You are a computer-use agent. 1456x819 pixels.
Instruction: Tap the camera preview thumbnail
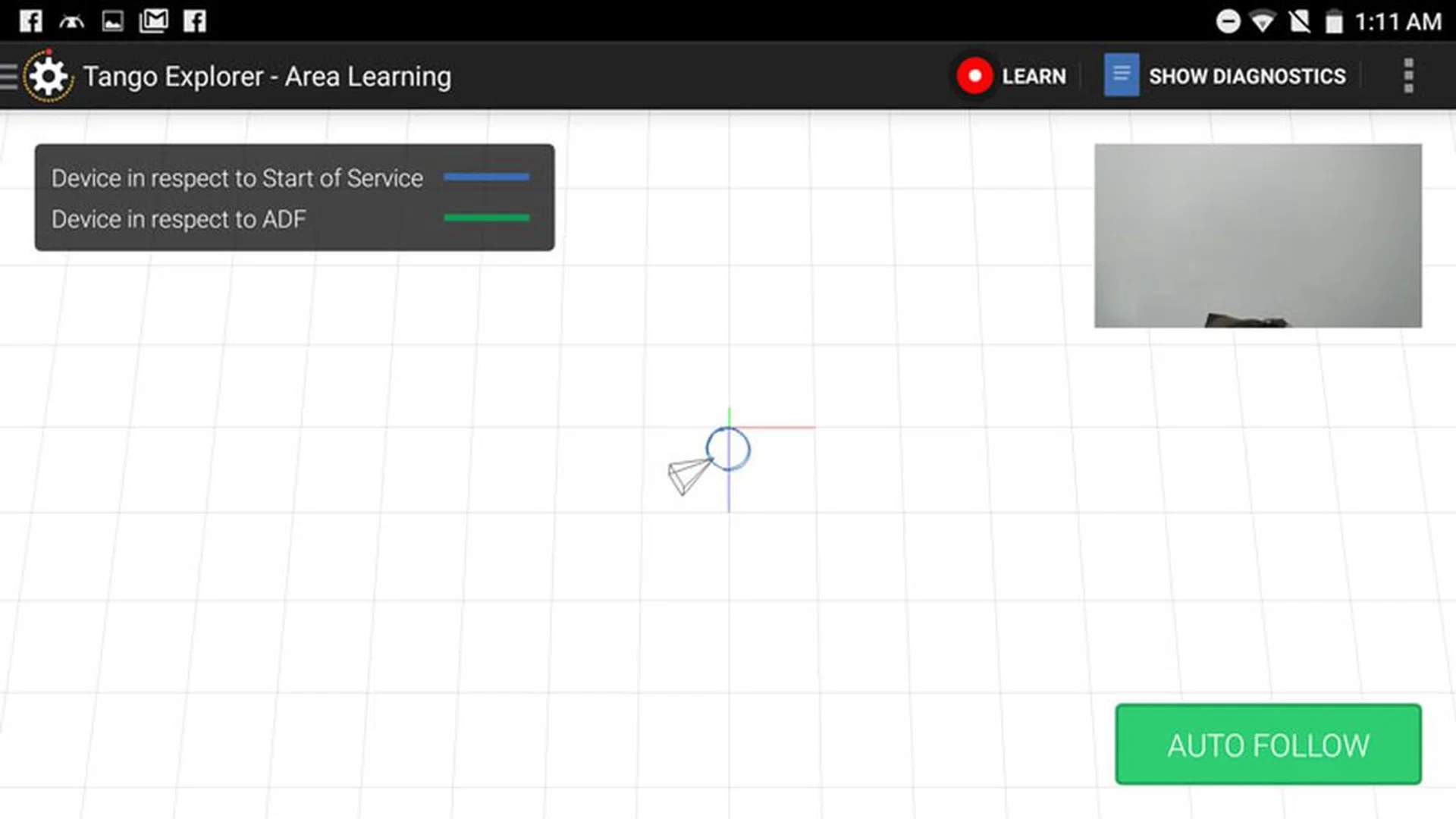tap(1257, 236)
